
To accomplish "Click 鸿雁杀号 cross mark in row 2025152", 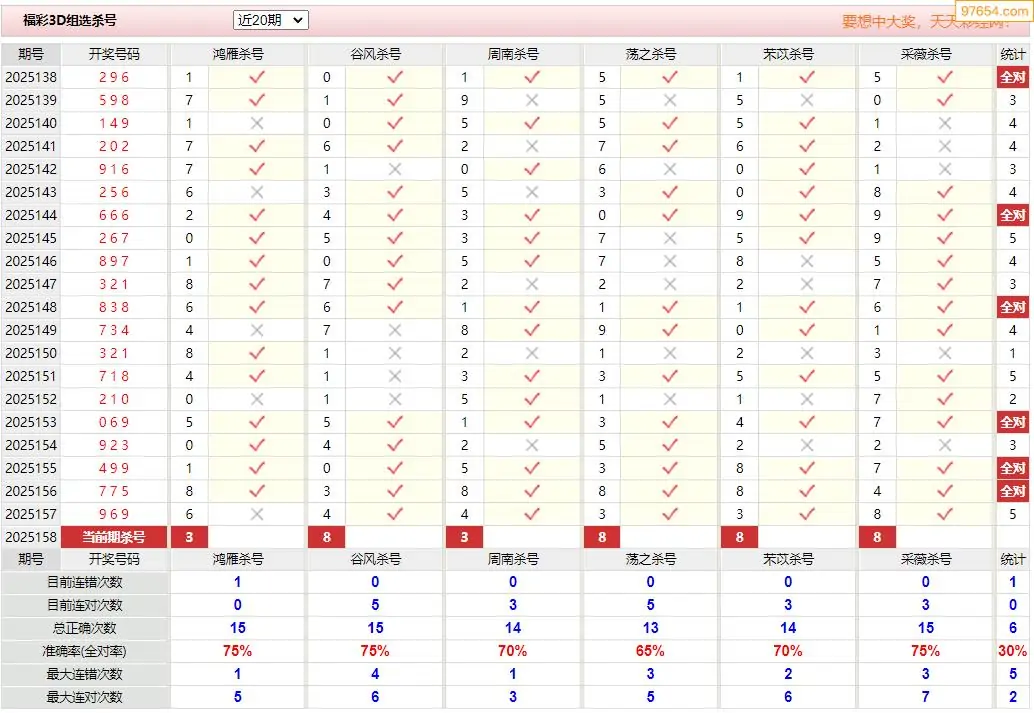I will tap(257, 399).
